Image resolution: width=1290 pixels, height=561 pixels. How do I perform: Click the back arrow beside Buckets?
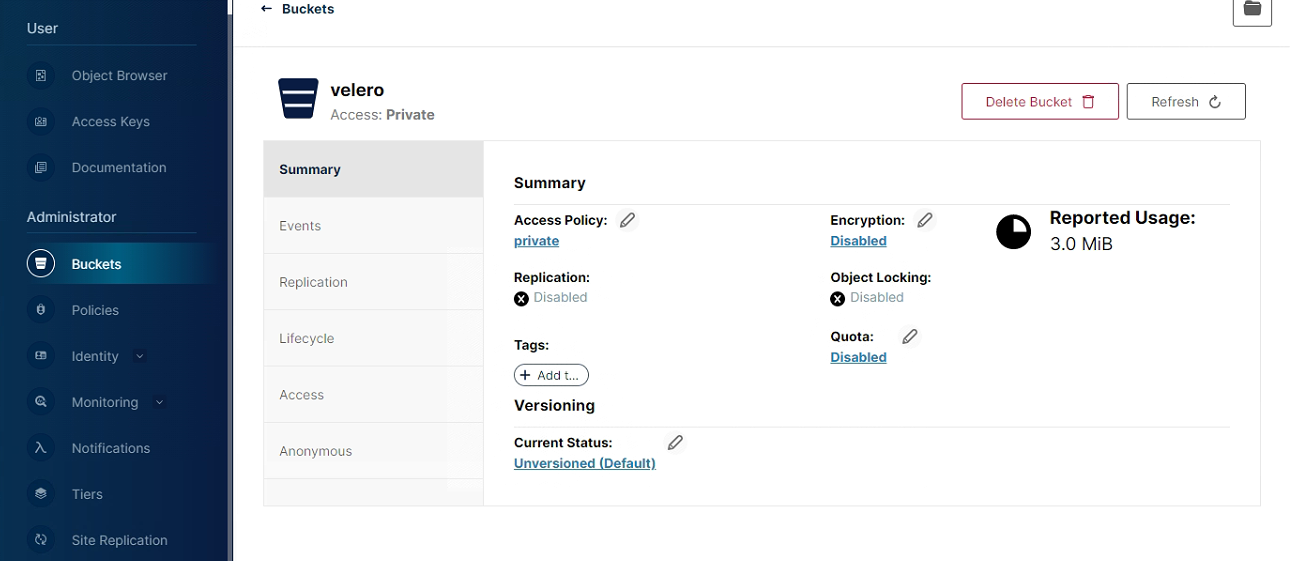[266, 9]
